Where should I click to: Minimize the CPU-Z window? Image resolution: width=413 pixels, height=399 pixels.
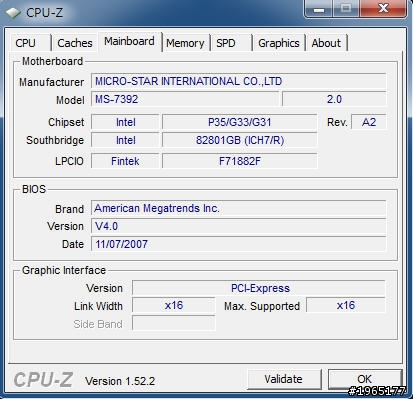(319, 9)
